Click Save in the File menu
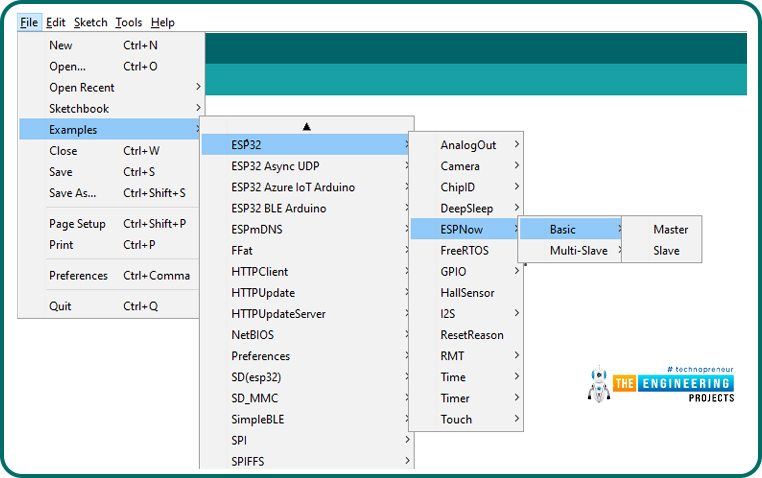762x478 pixels. click(x=109, y=172)
